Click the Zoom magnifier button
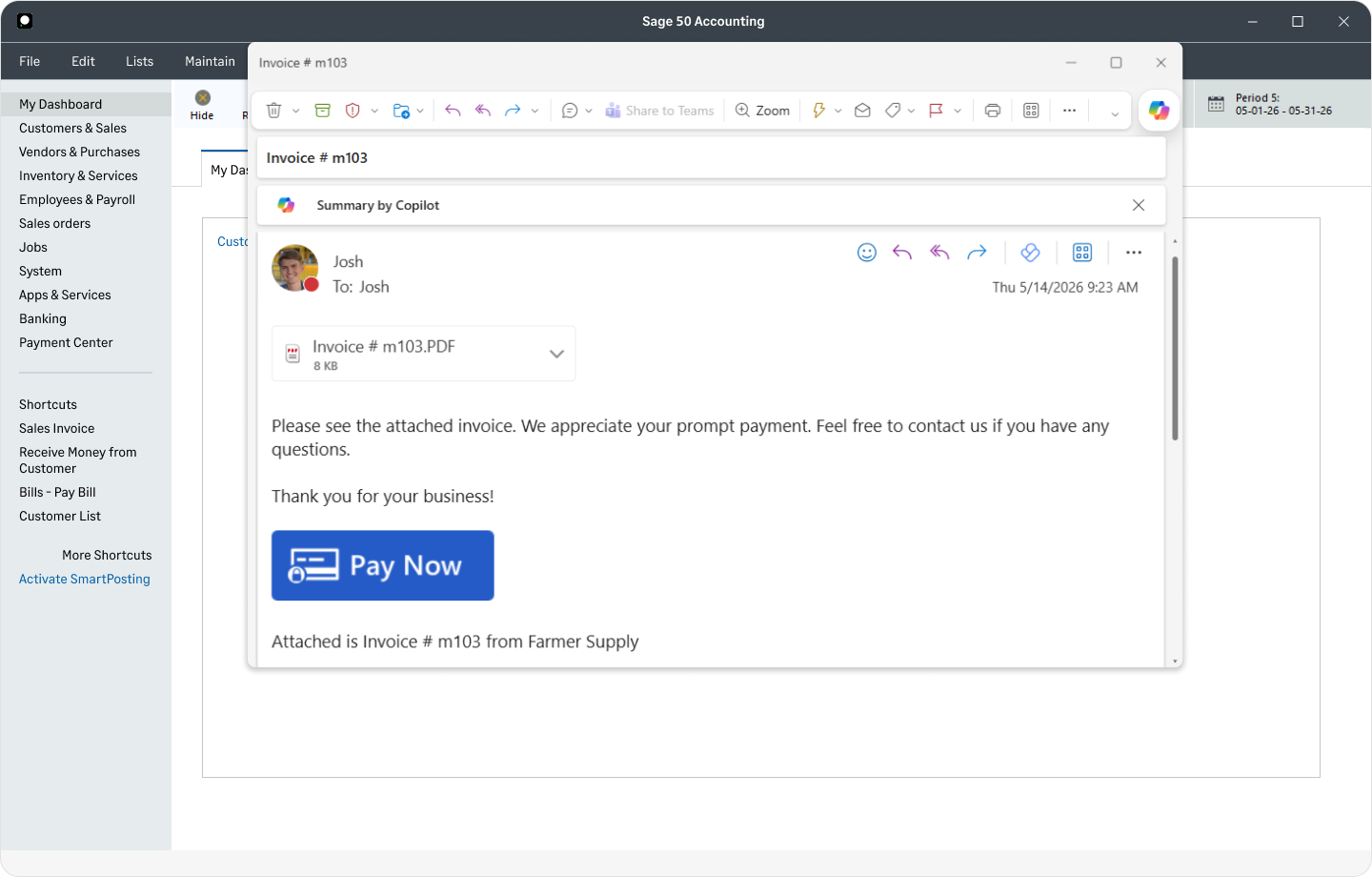Viewport: 1372px width, 877px height. [x=762, y=111]
